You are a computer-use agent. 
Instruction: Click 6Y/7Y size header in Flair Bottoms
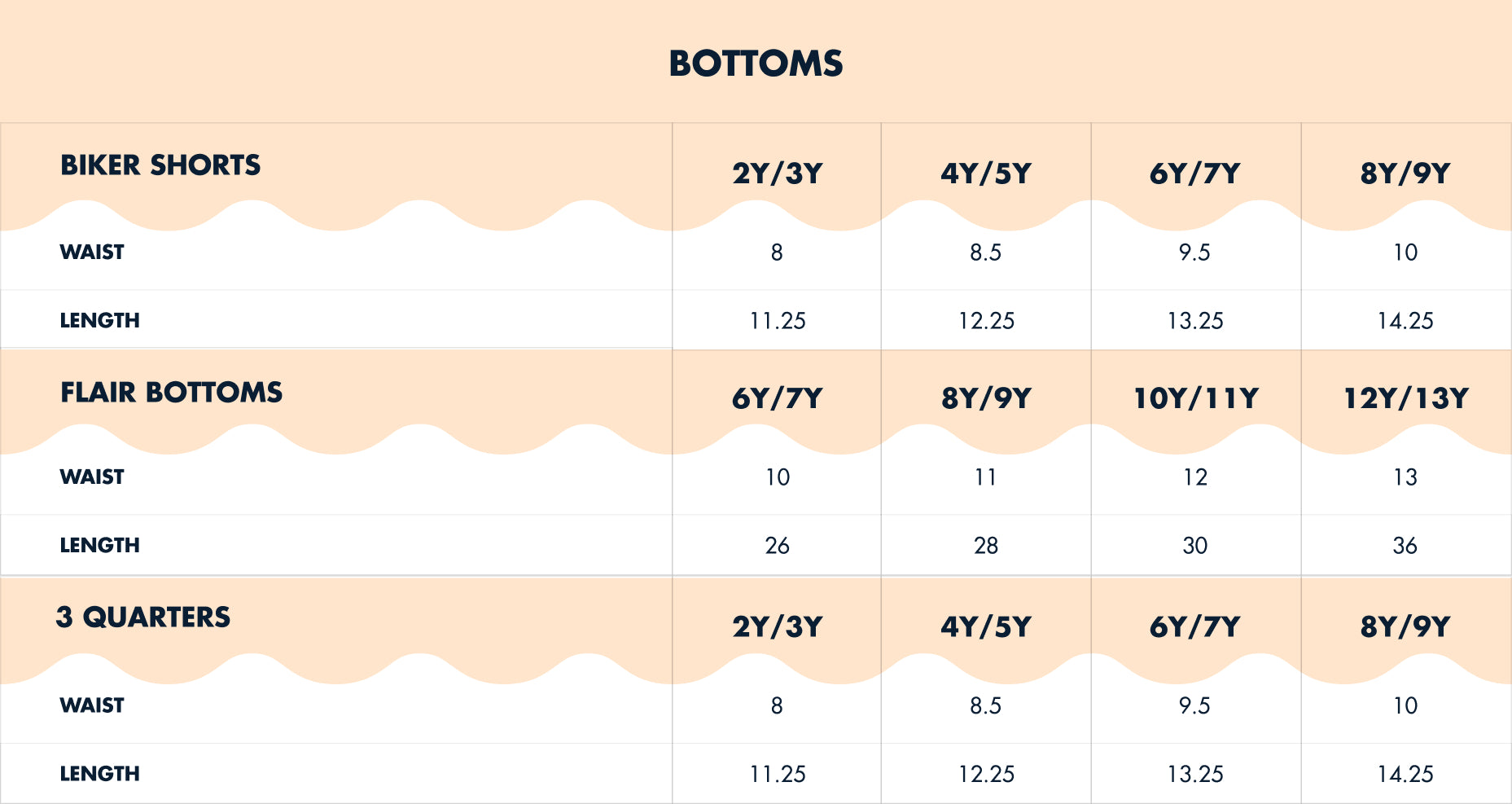(778, 398)
